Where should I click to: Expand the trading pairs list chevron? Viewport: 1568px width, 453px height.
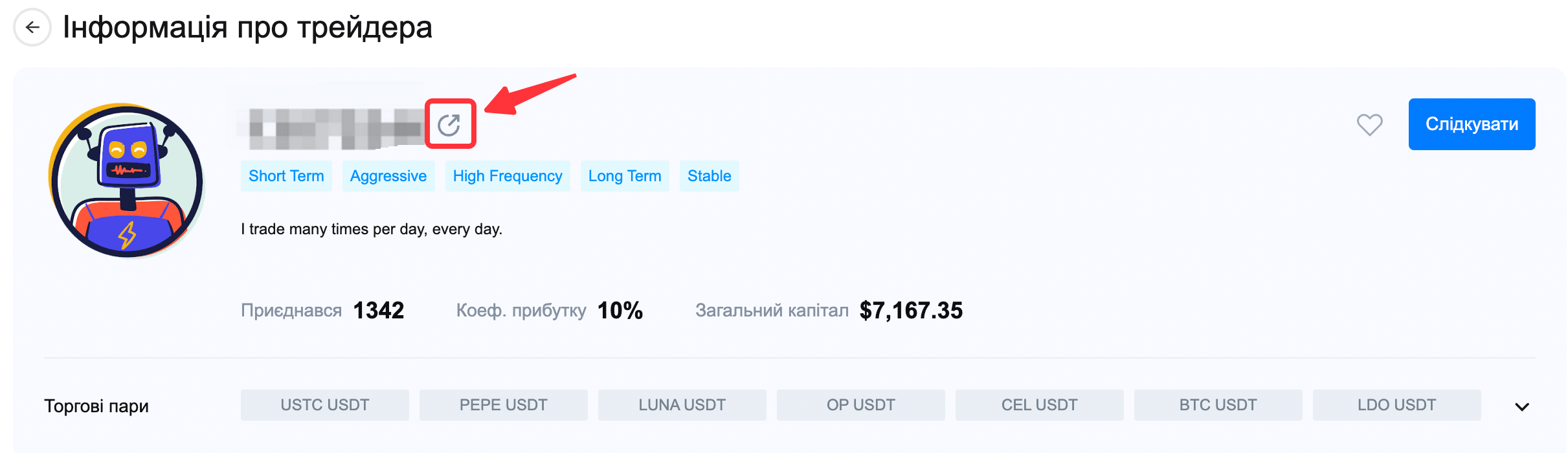[1522, 406]
